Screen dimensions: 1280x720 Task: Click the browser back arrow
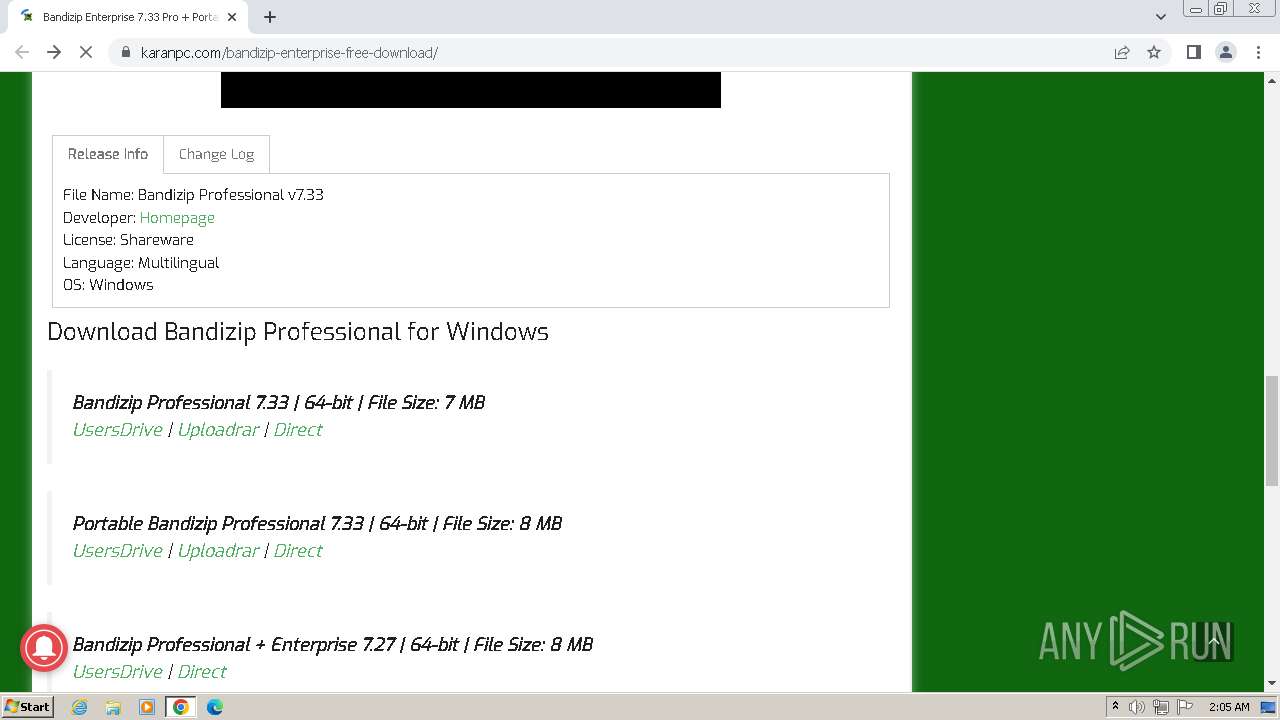pos(22,52)
